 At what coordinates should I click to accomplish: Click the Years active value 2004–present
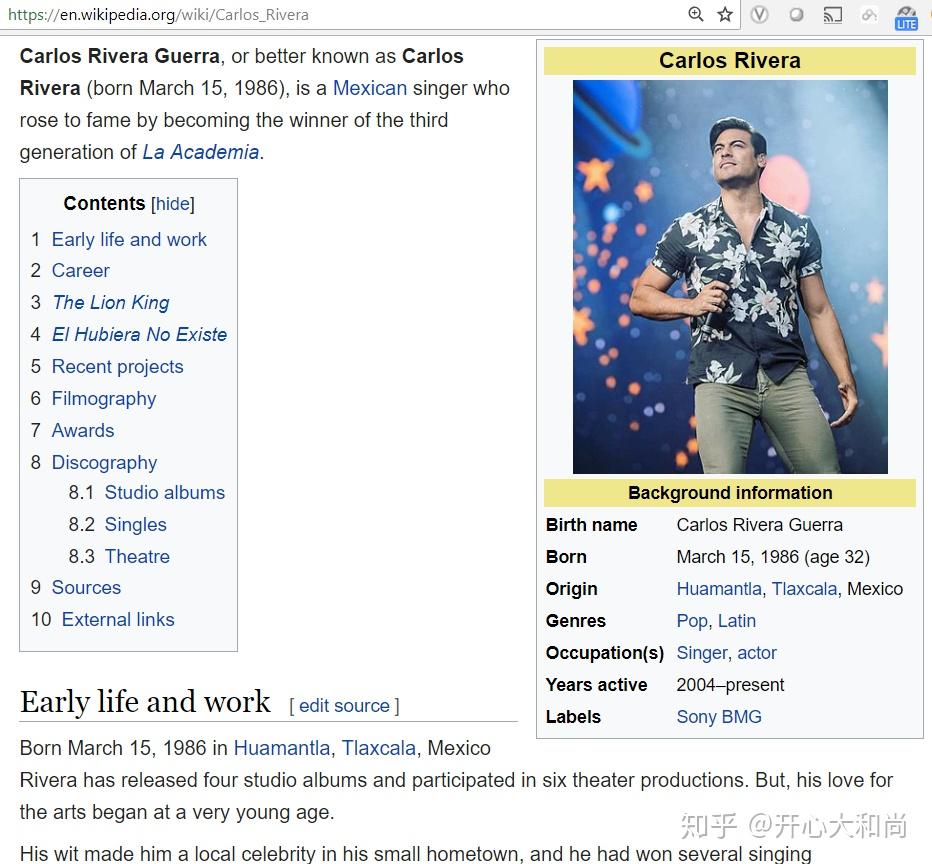coord(731,685)
